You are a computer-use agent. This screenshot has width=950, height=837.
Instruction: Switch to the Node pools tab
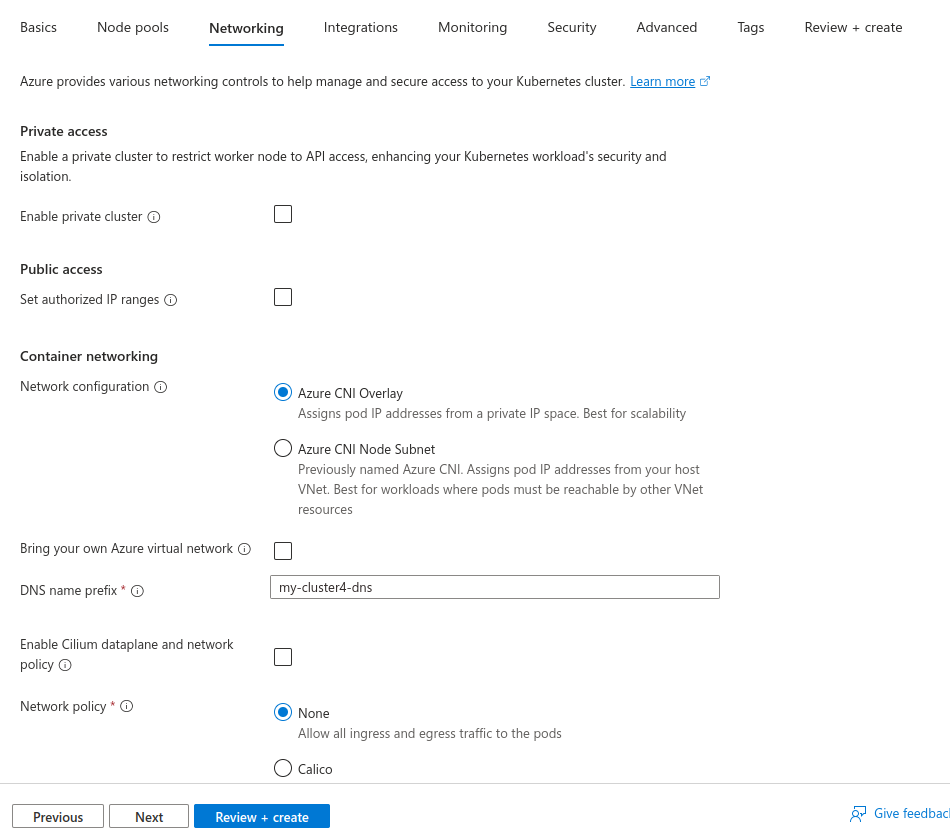pos(133,27)
